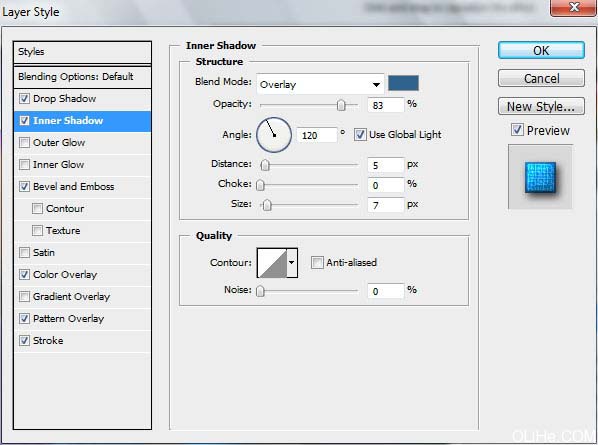The width and height of the screenshot is (598, 445).
Task: Uncheck the Drop Shadow effect checkbox
Action: pyautogui.click(x=24, y=98)
